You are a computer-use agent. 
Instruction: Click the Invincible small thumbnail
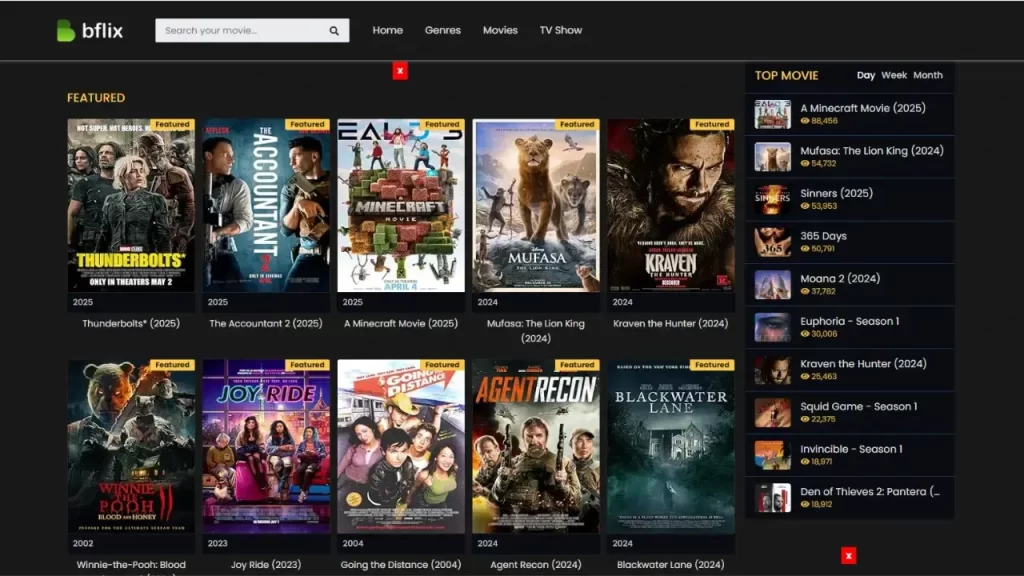773,455
